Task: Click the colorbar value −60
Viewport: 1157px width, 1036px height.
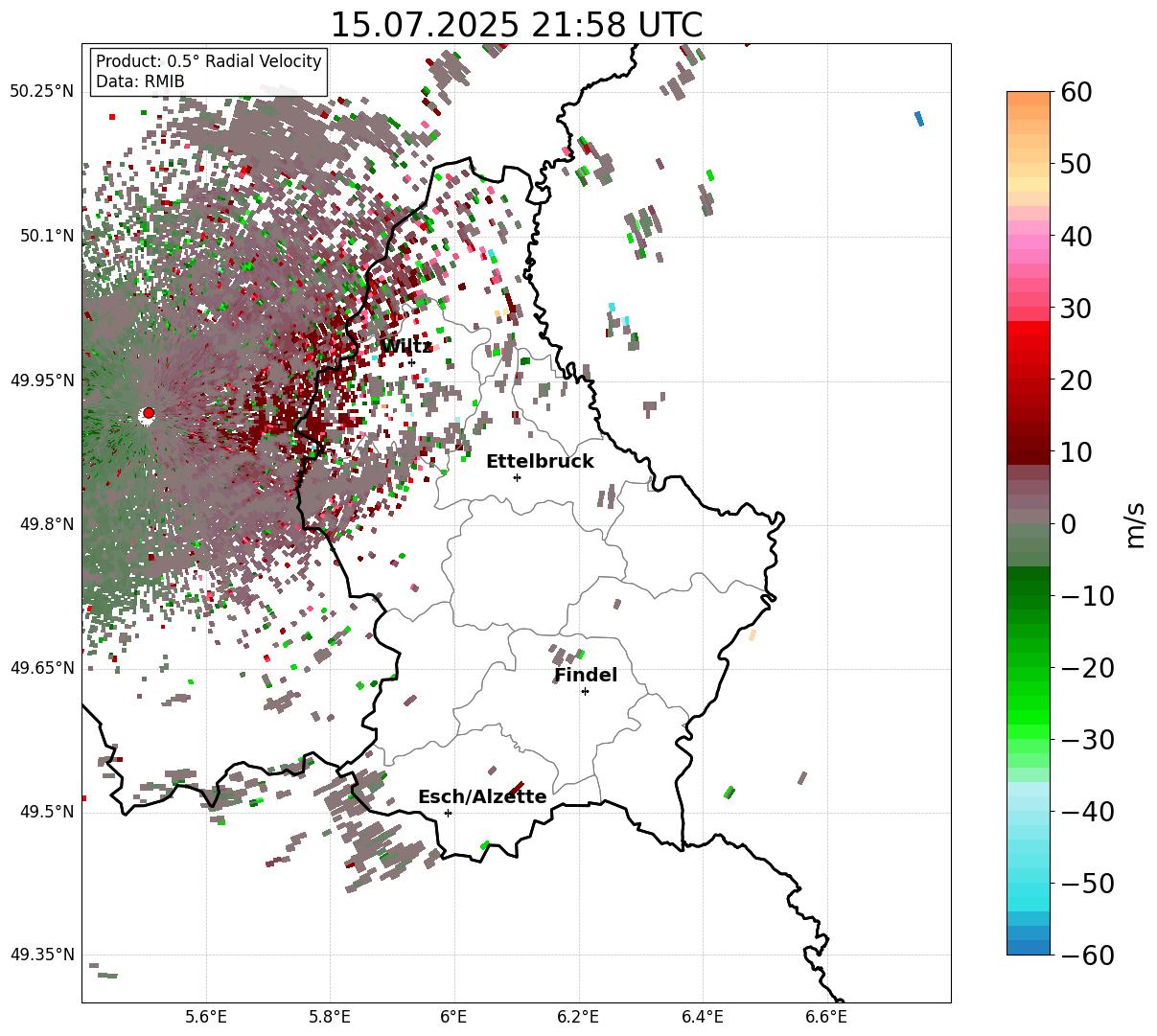Action: (x=1088, y=955)
